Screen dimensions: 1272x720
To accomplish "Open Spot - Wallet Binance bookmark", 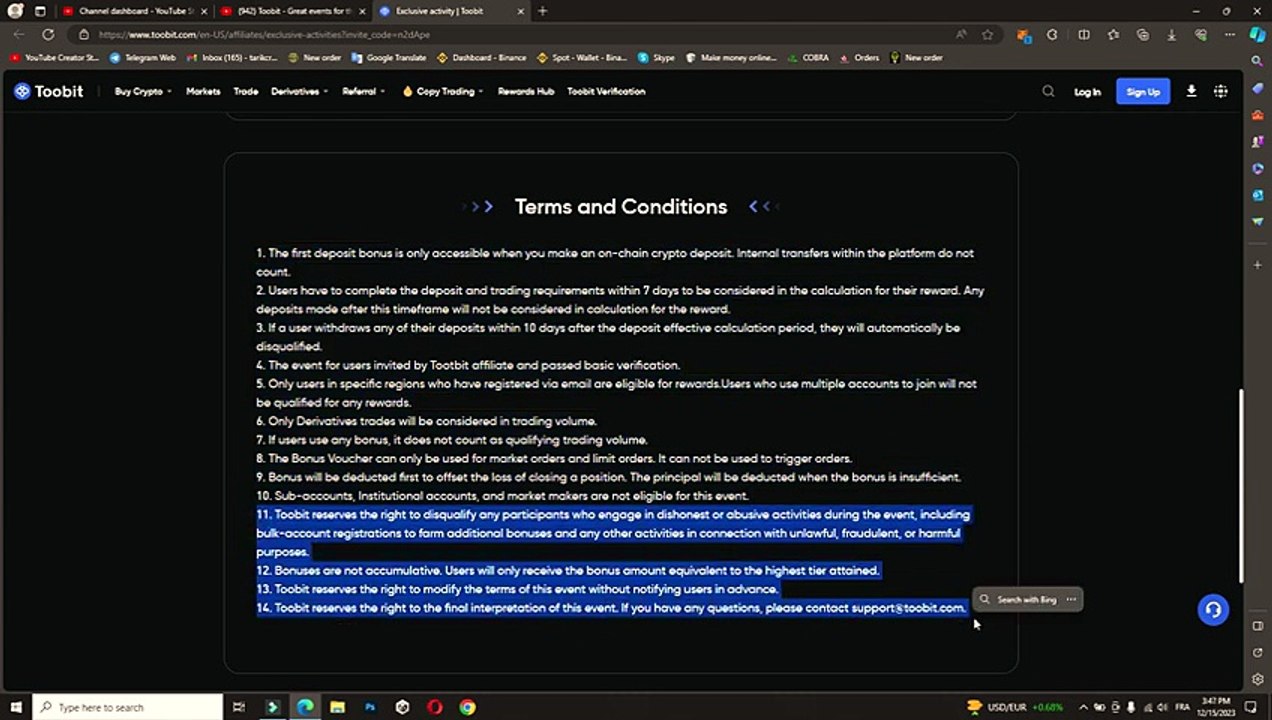I will tap(582, 58).
